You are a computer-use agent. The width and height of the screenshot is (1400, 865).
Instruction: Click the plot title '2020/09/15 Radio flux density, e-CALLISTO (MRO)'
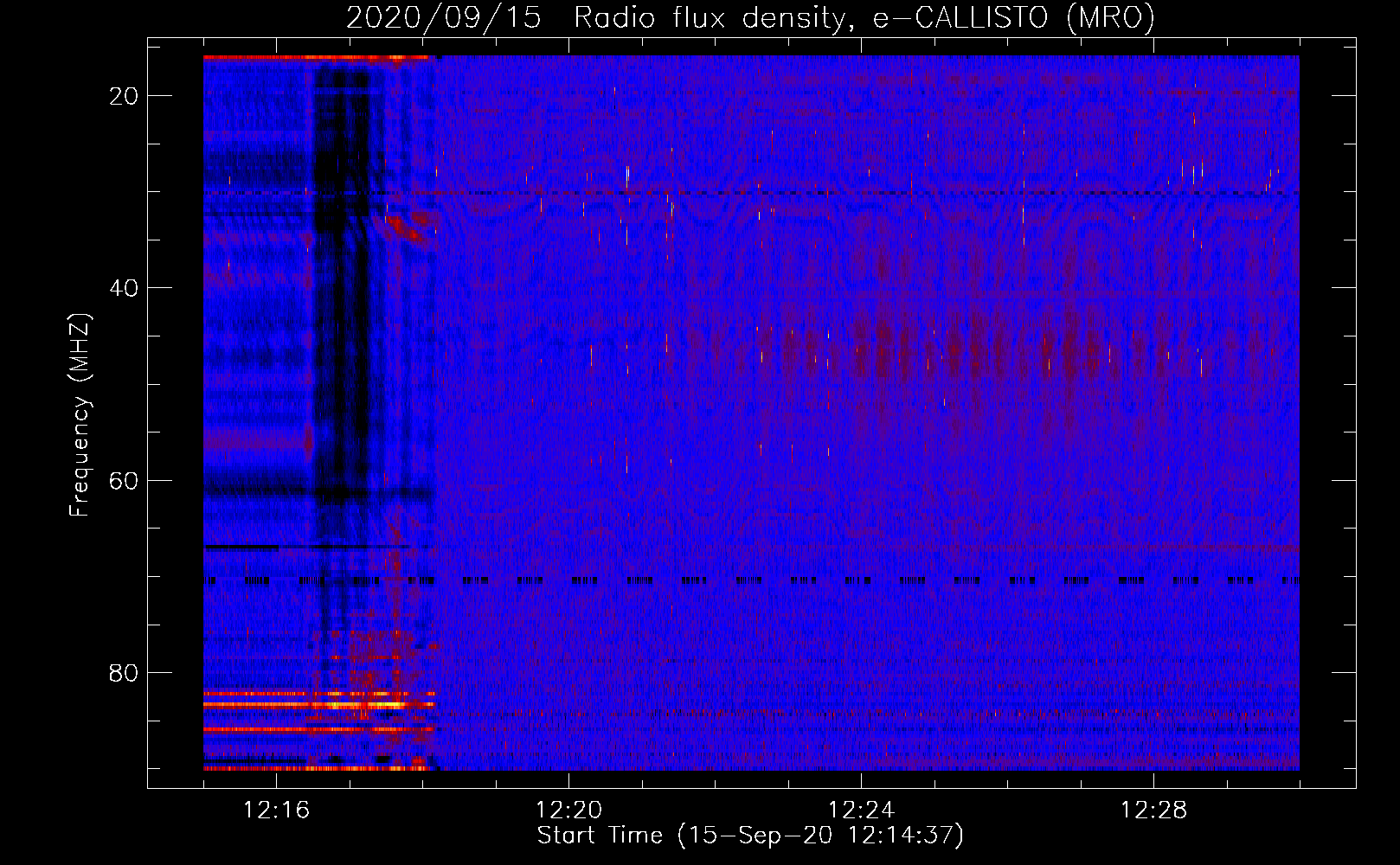tap(750, 17)
